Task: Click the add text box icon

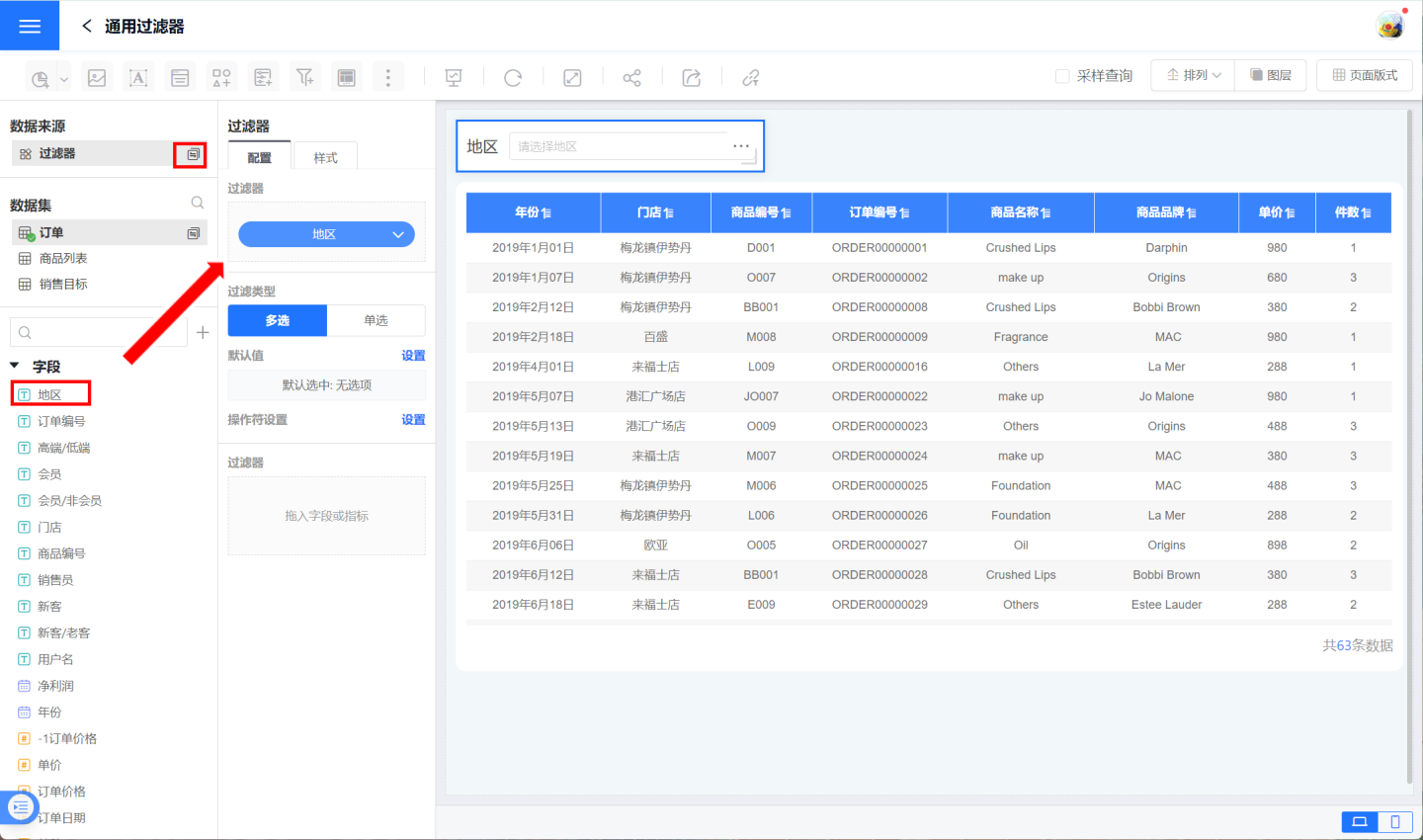Action: (138, 78)
